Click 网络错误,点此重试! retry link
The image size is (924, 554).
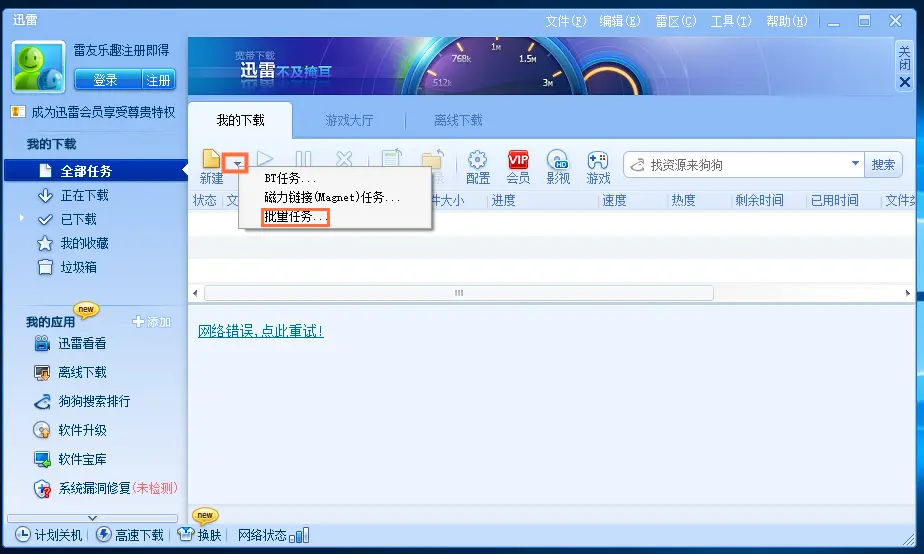coord(260,331)
